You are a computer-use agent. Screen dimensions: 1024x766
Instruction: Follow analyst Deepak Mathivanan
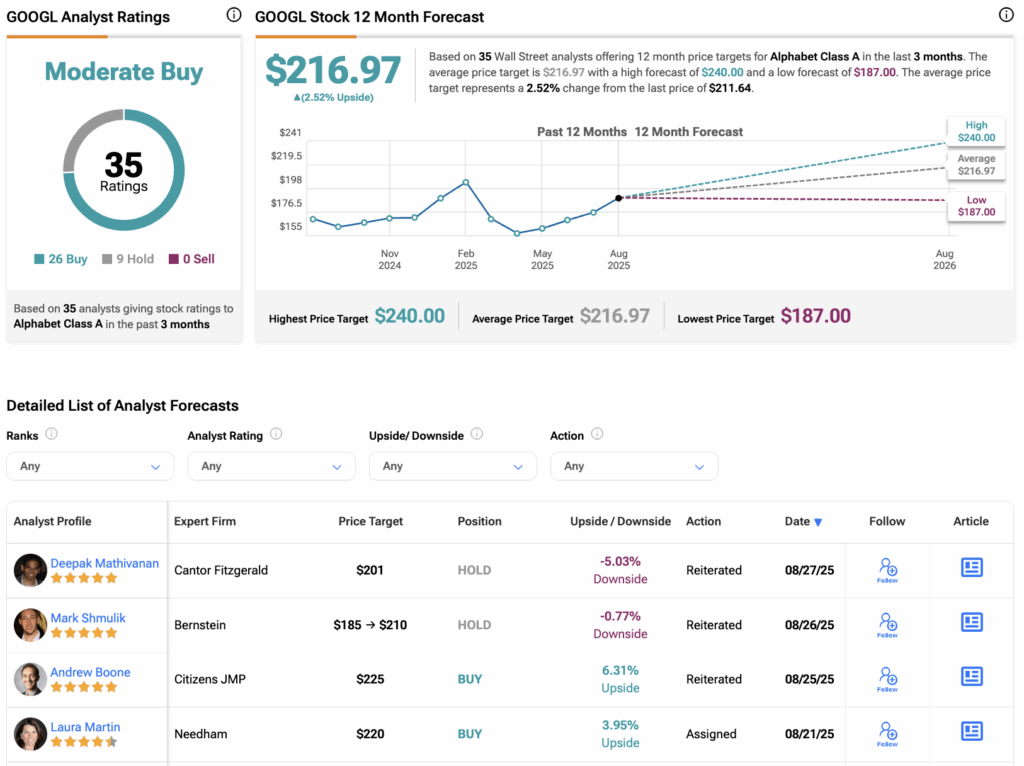coord(887,570)
